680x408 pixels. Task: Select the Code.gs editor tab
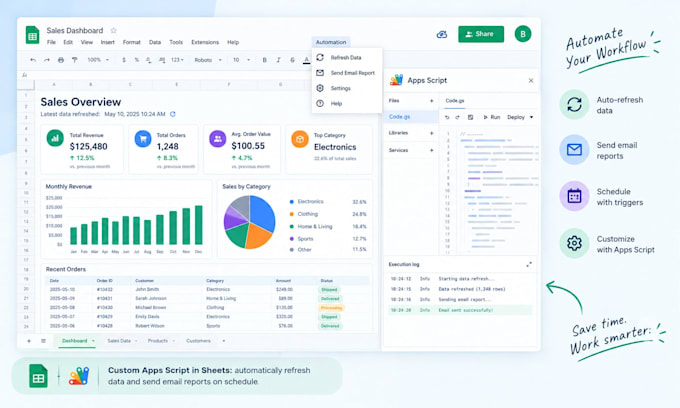point(454,101)
